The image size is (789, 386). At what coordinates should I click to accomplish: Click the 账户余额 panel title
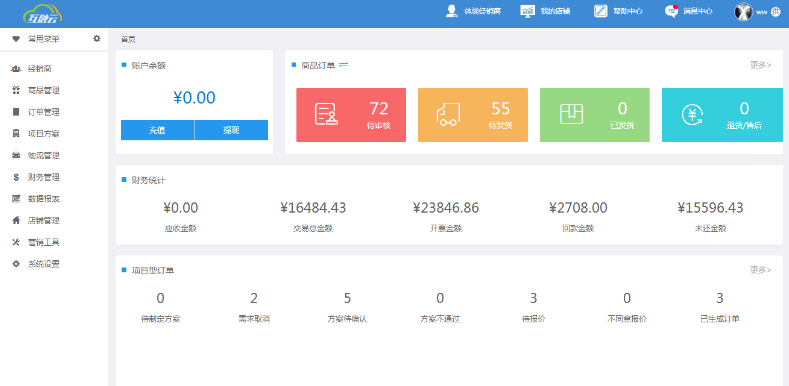point(148,65)
